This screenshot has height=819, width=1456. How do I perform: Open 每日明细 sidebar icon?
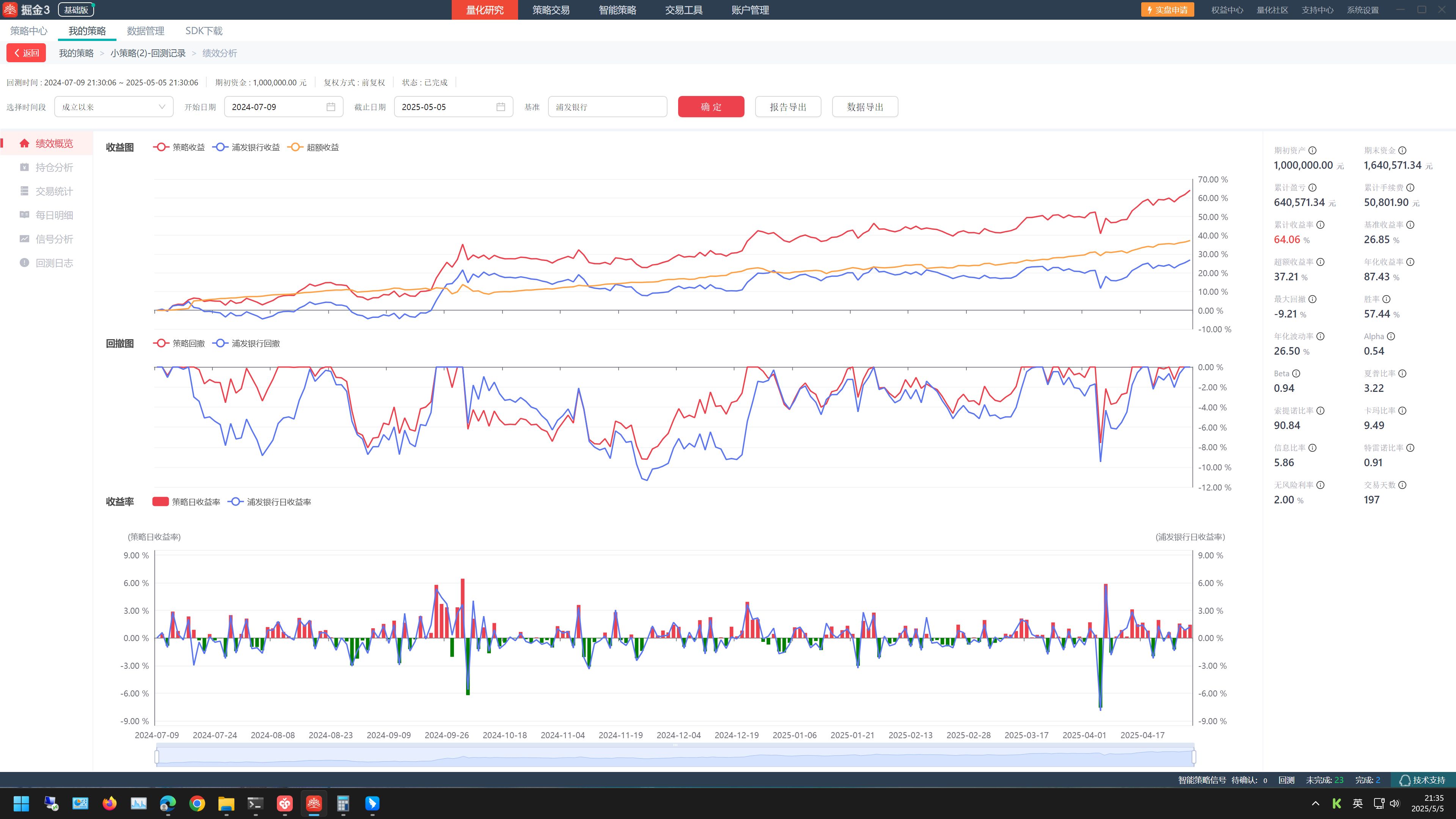24,215
